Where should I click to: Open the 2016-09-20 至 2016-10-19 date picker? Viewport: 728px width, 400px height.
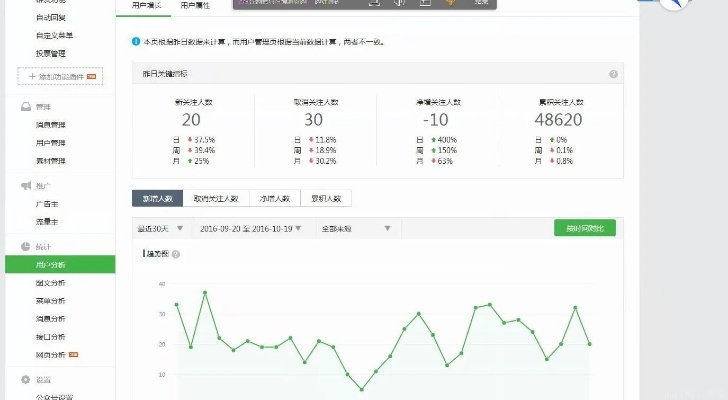(250, 228)
